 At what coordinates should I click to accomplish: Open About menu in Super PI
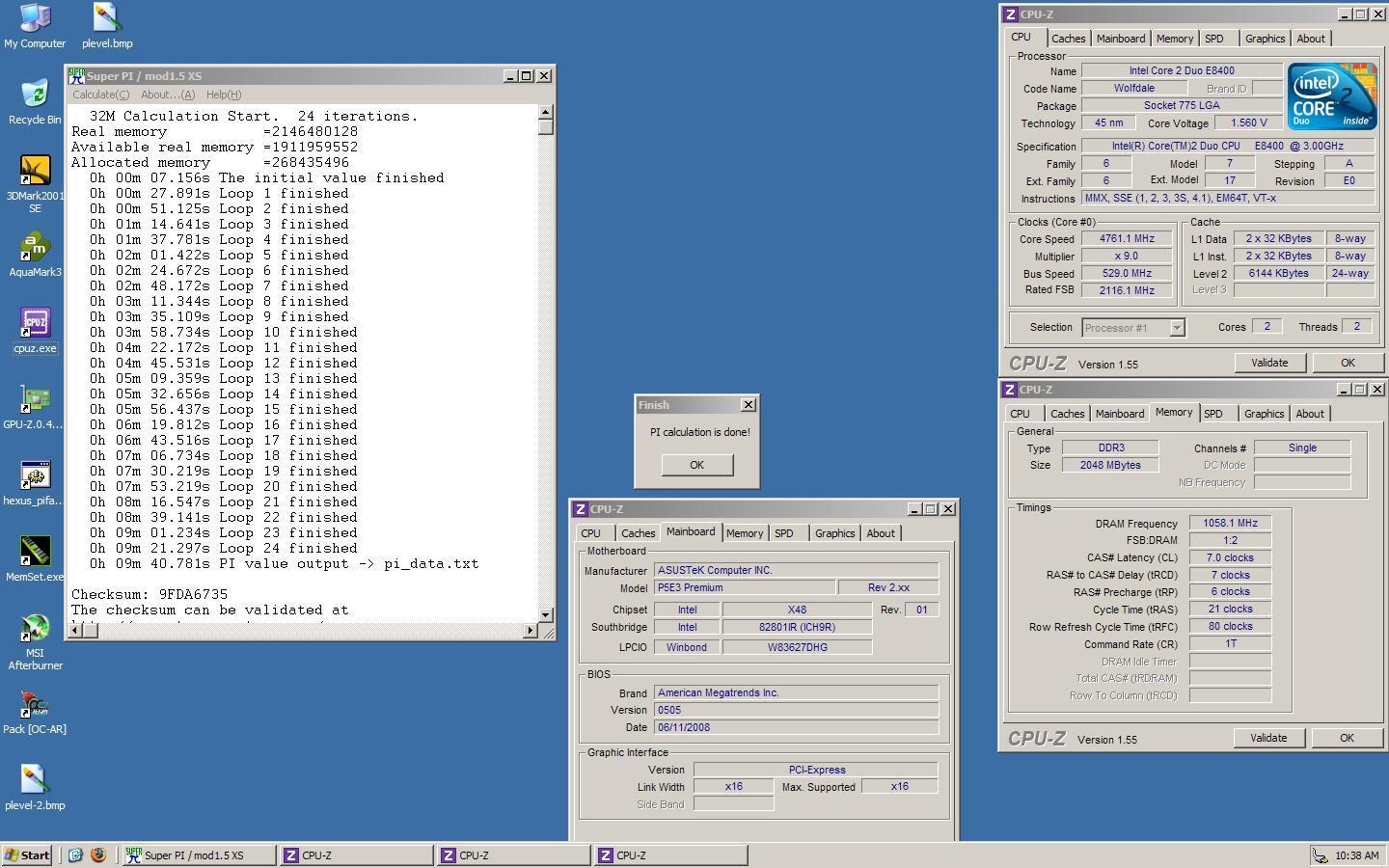[x=168, y=95]
